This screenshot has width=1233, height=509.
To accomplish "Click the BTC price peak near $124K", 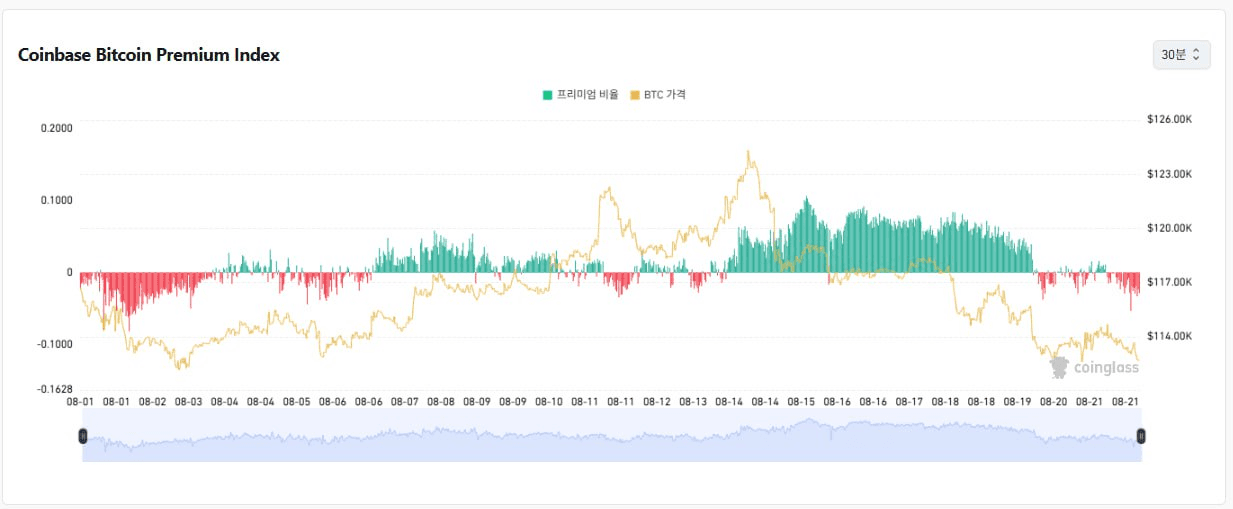I will point(749,153).
